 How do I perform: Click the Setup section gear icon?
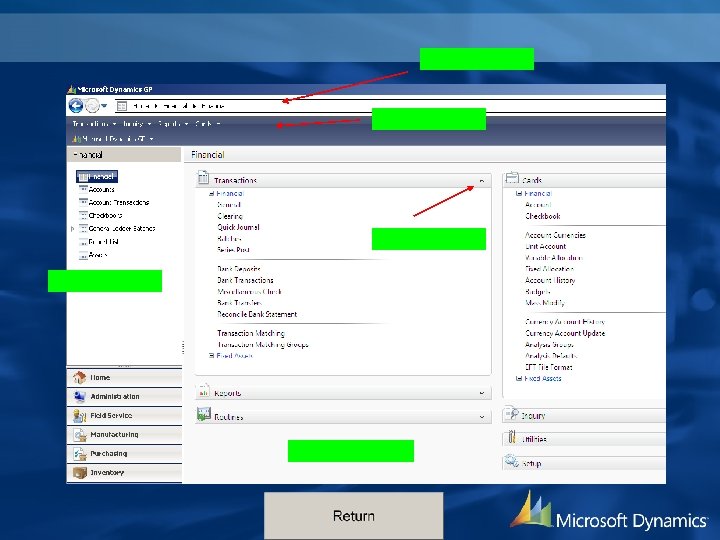512,461
